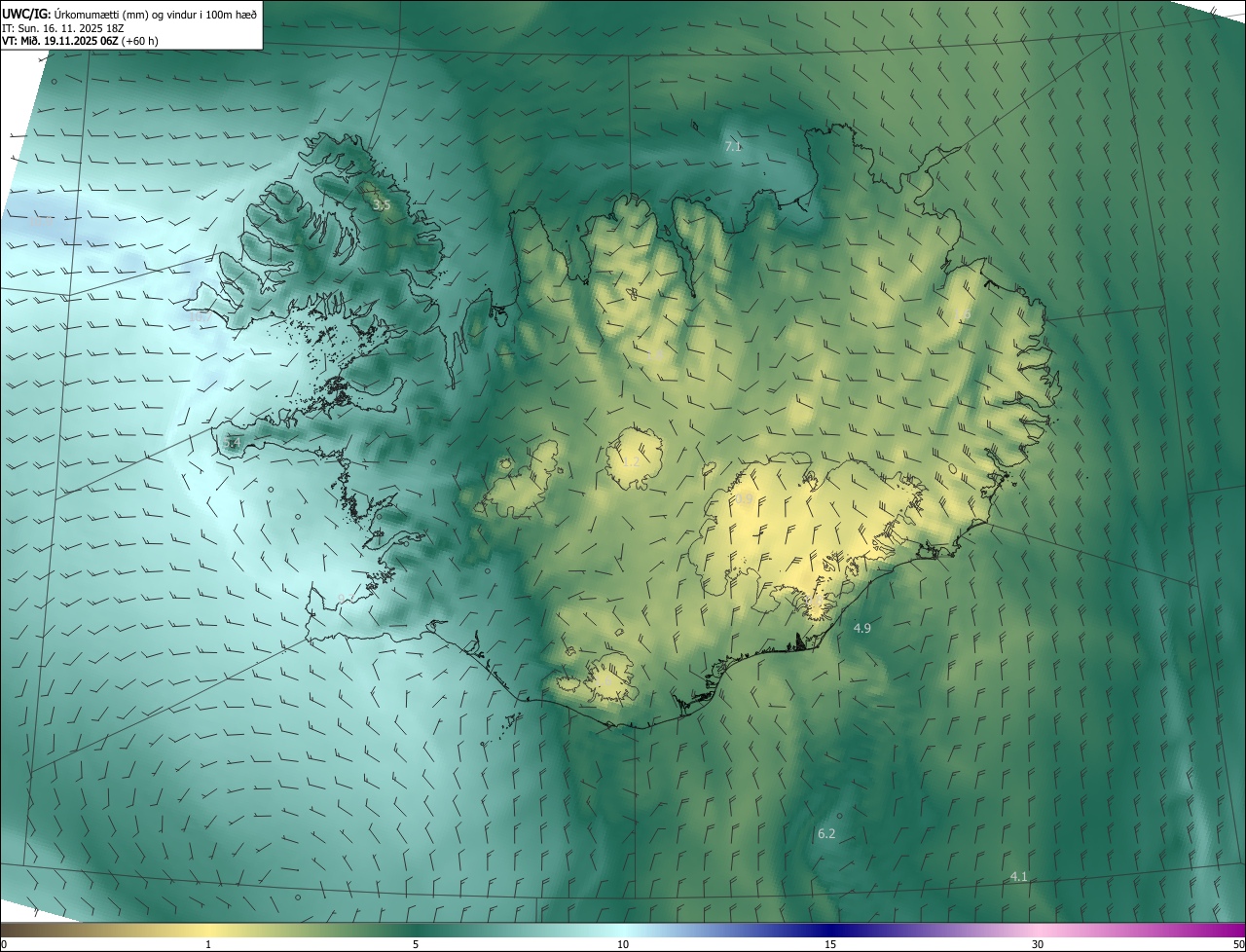Click the 50 tick on the color scale
The image size is (1246, 952).
pos(1238,944)
